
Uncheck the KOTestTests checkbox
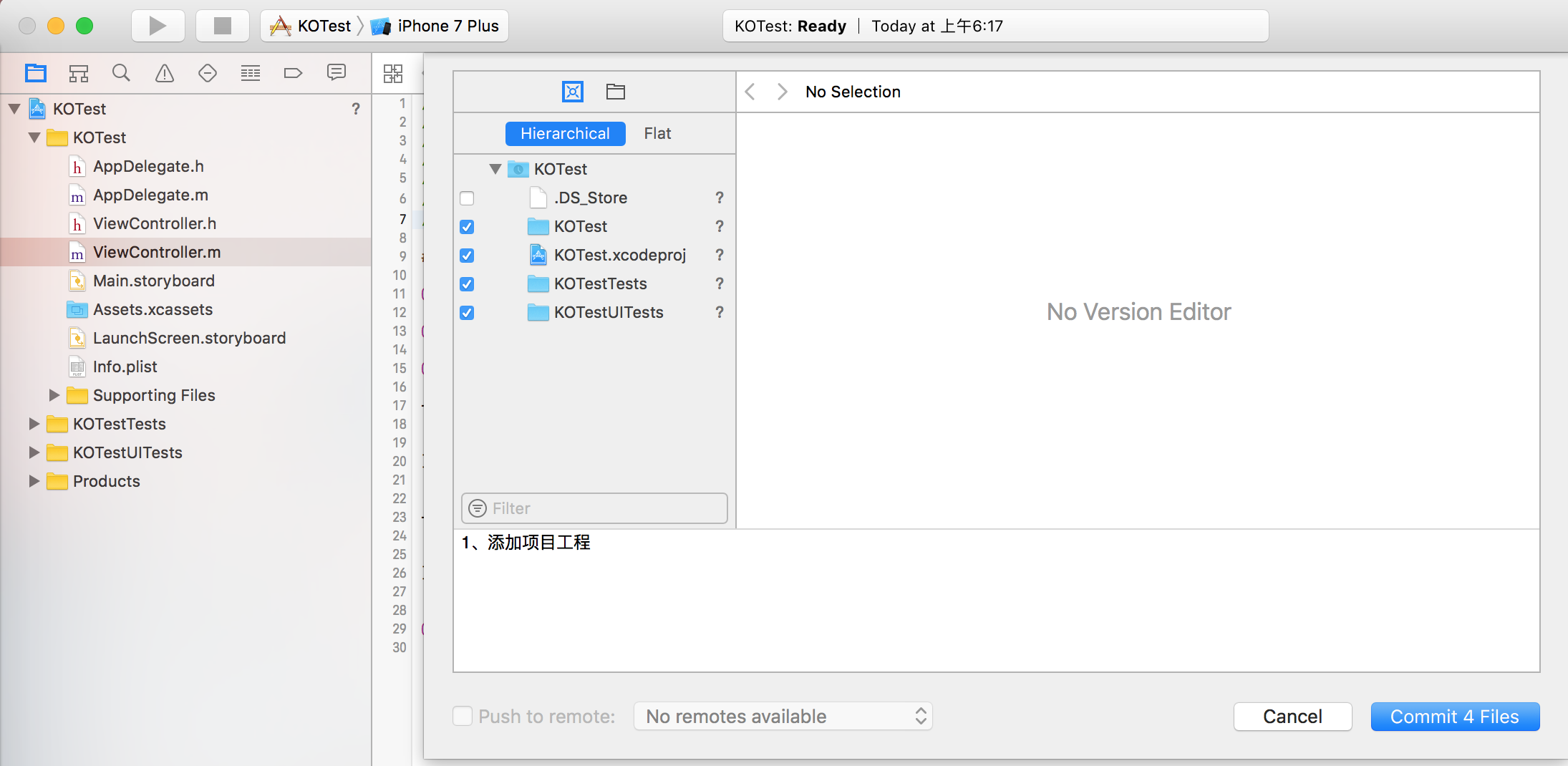point(467,284)
